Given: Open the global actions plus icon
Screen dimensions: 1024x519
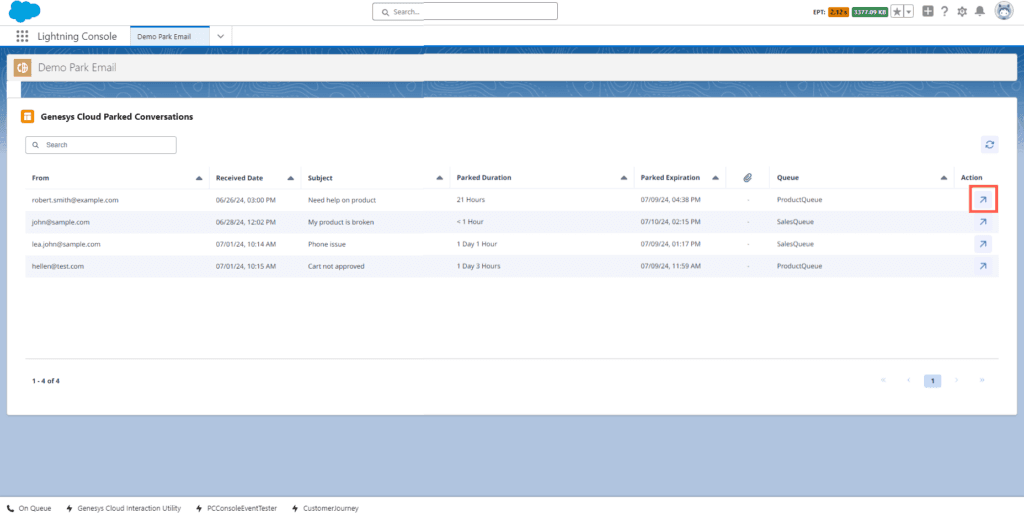Looking at the screenshot, I should pos(927,11).
